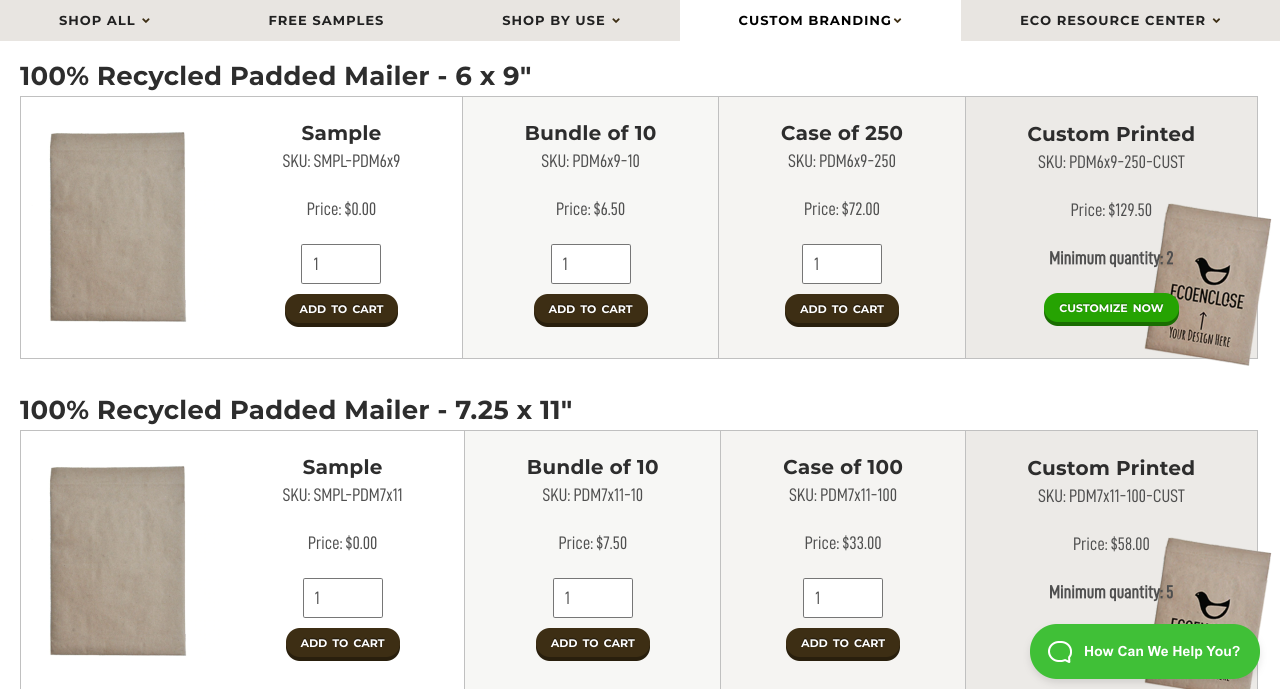Expand the Shop By Use menu
1280x689 pixels.
point(560,20)
